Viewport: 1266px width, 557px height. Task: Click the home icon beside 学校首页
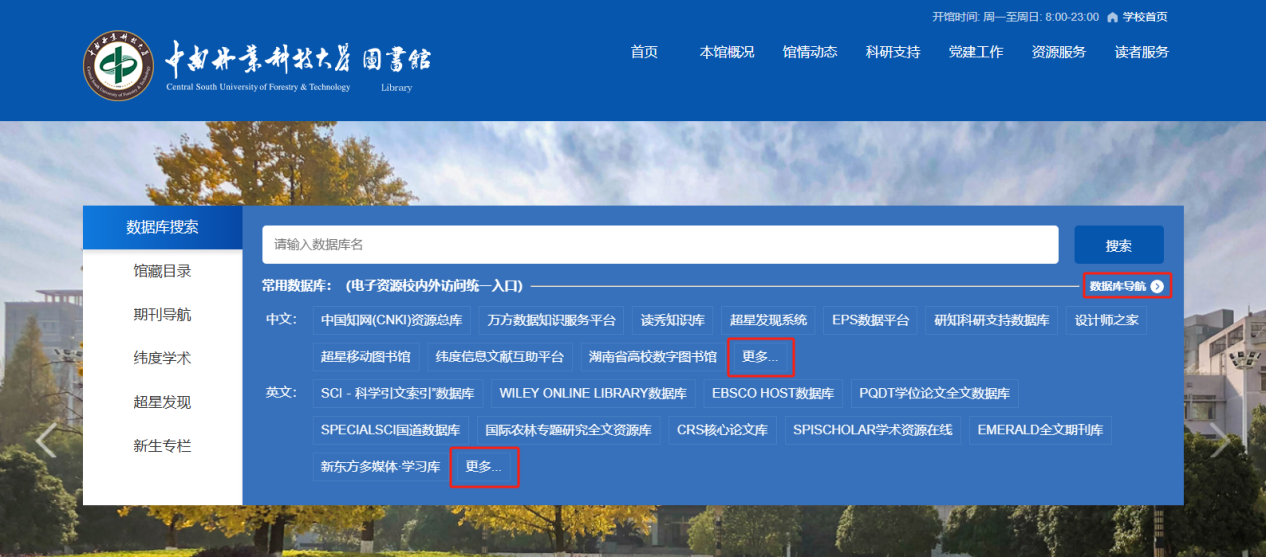[x=1112, y=18]
